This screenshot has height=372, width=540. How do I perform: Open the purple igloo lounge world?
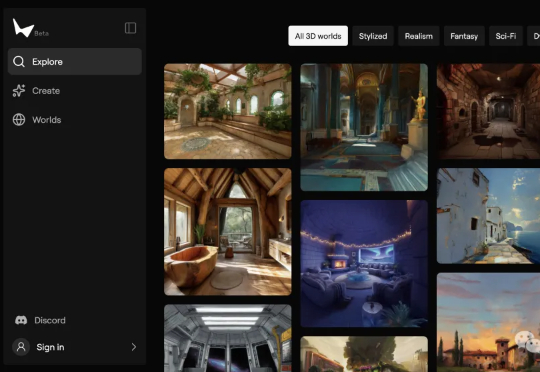pyautogui.click(x=364, y=264)
